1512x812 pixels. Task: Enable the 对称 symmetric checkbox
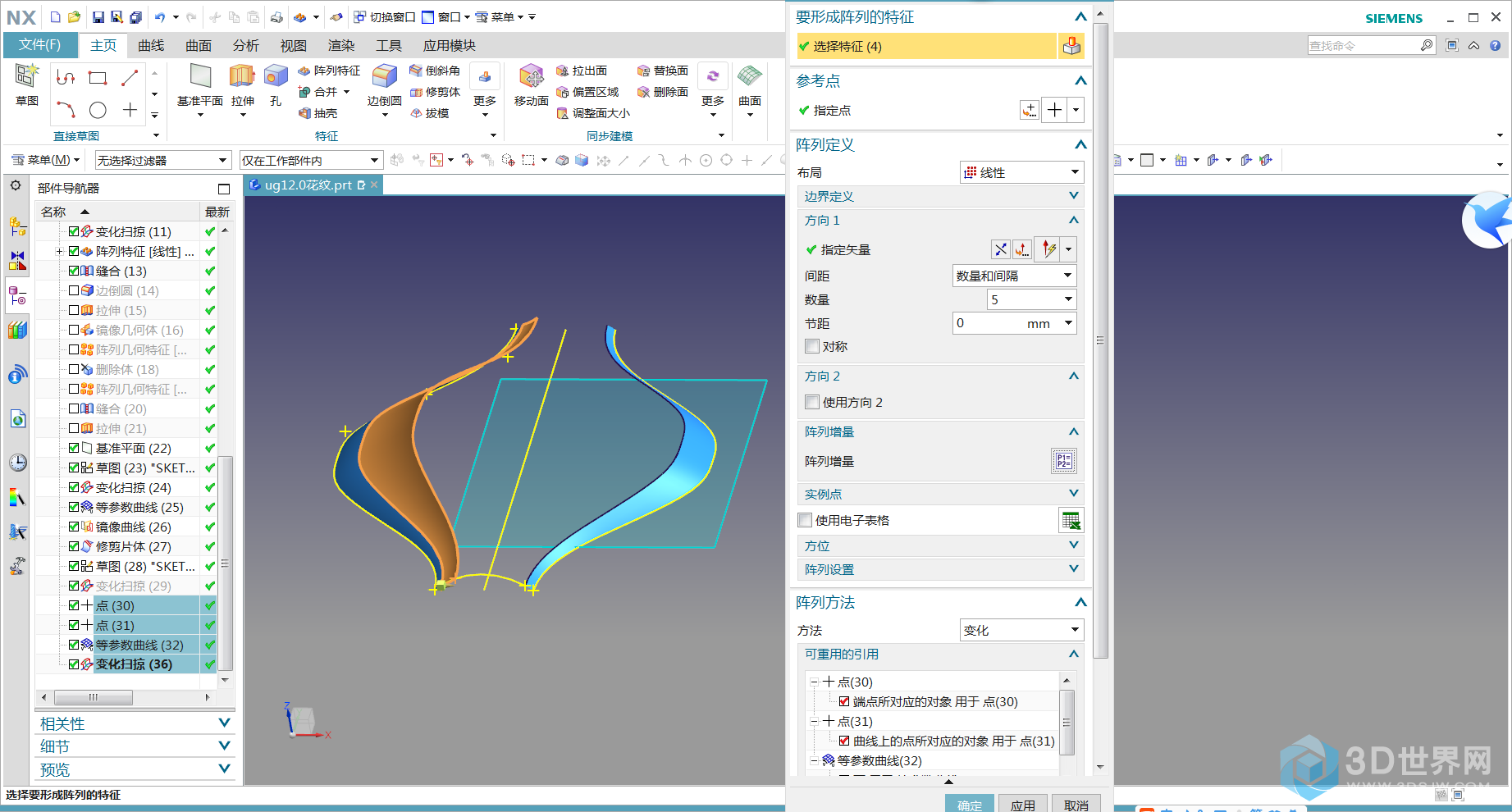click(812, 346)
